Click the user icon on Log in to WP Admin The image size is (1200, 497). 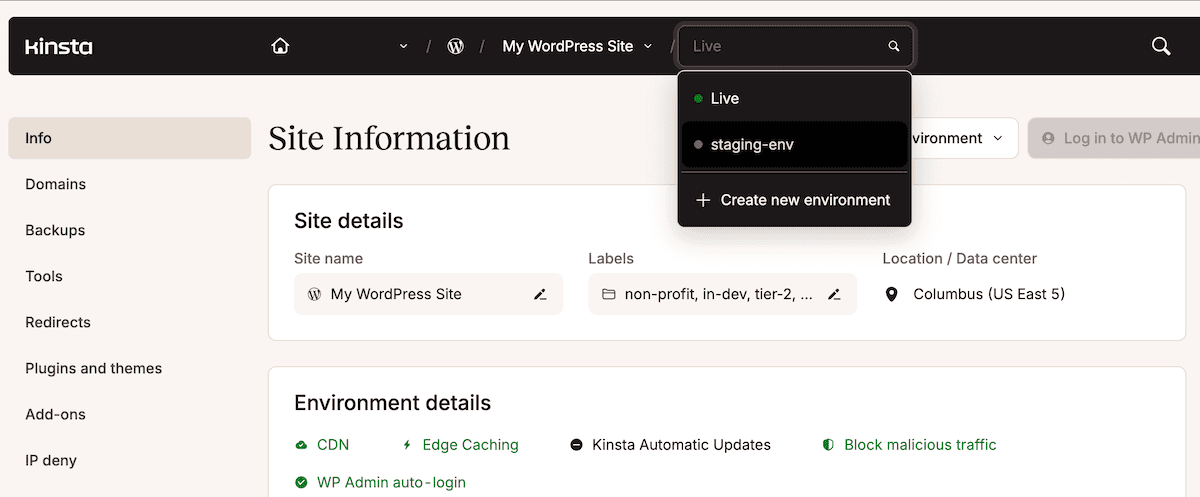1048,138
